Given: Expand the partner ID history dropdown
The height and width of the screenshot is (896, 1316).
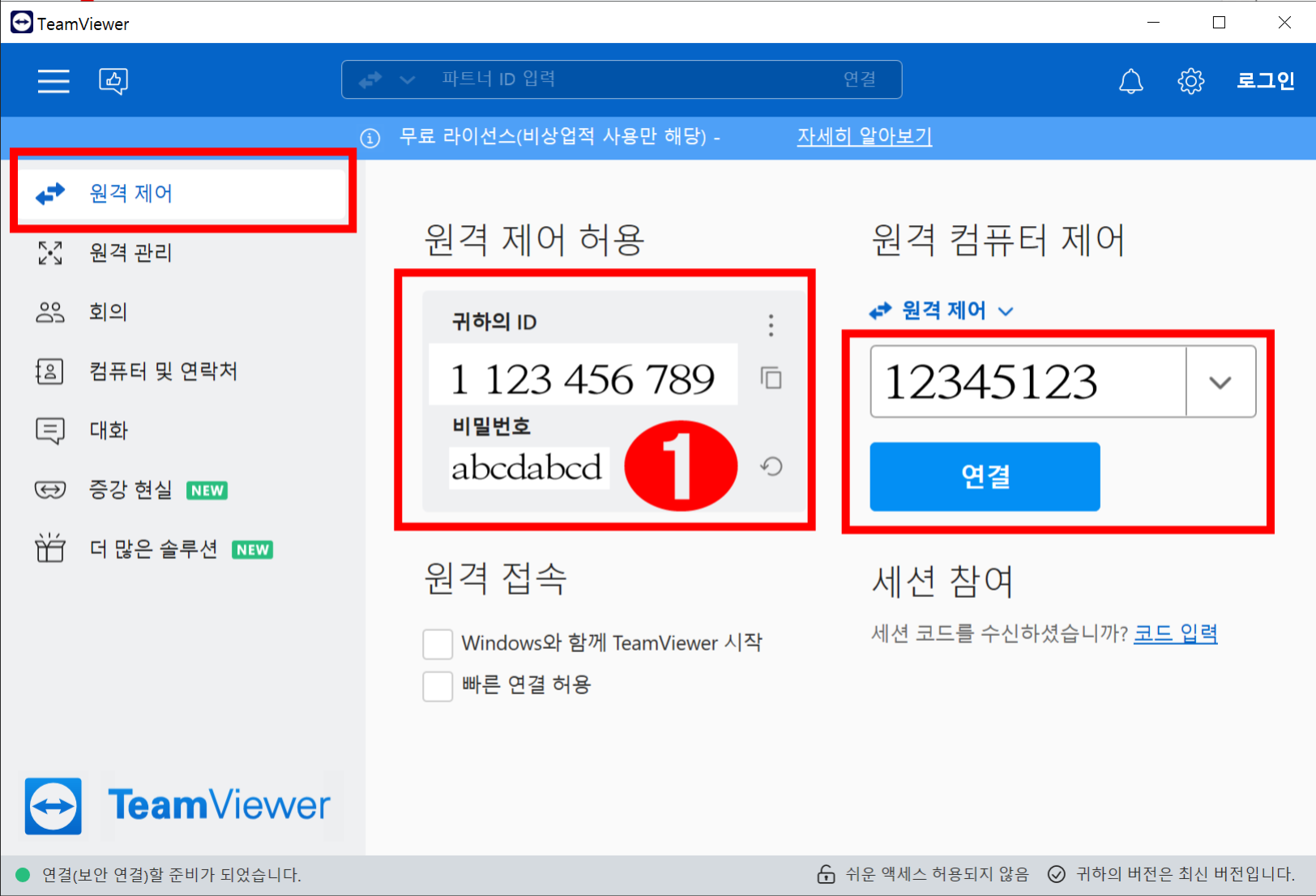Looking at the screenshot, I should point(1220,382).
